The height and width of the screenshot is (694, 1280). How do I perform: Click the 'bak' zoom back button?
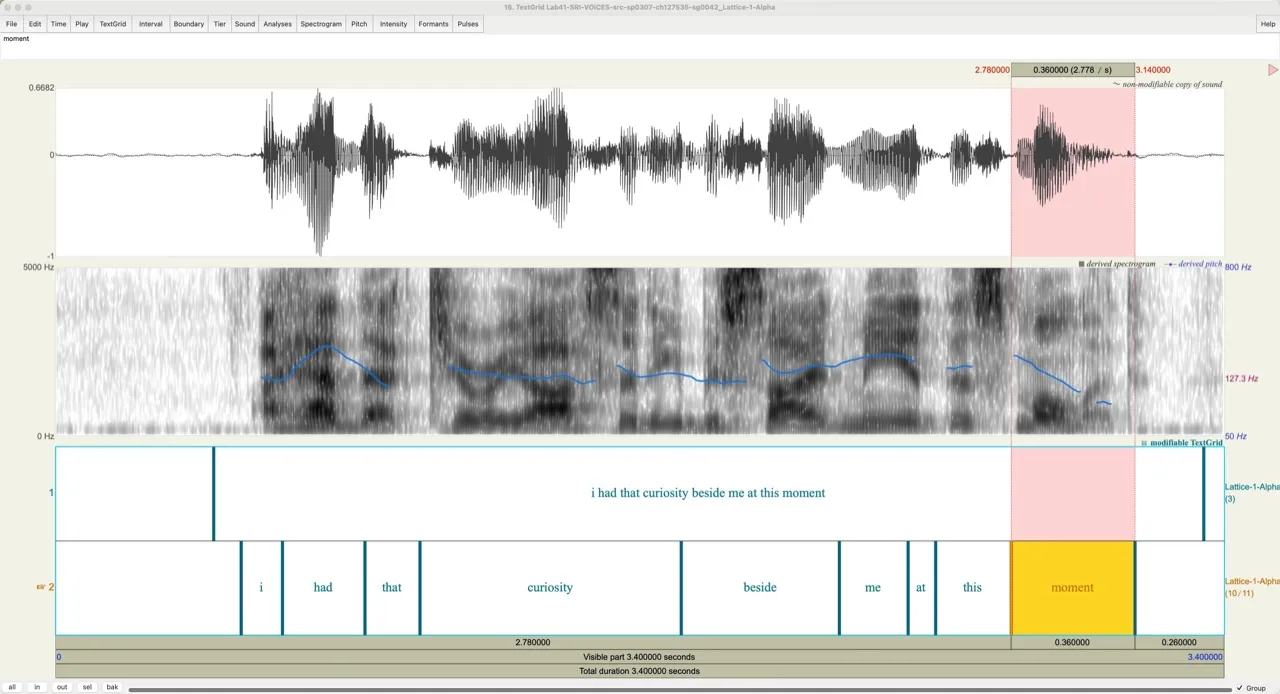[112, 687]
